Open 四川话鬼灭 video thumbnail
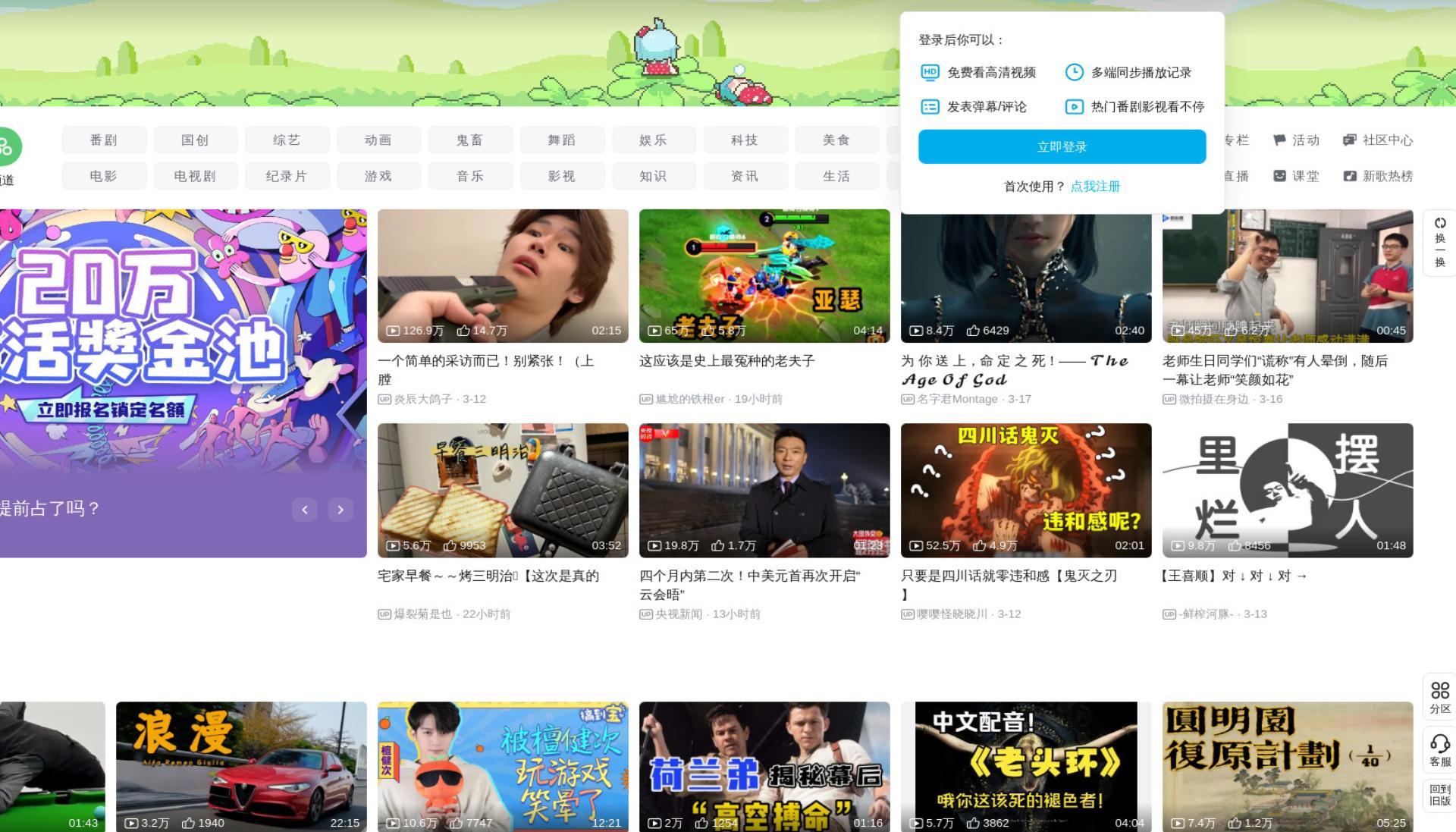The width and height of the screenshot is (1456, 832). click(x=1026, y=491)
